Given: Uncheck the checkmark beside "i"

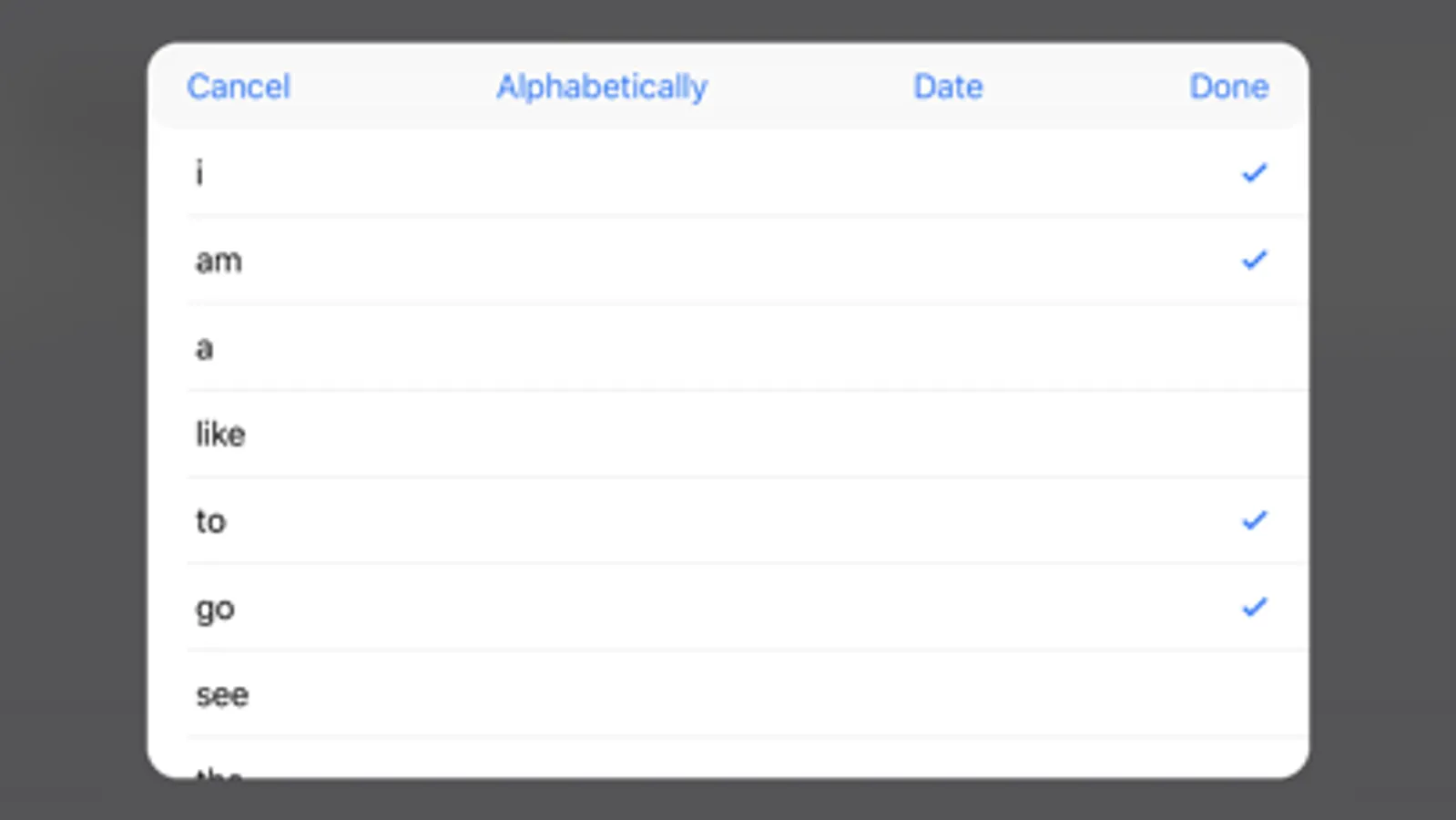Looking at the screenshot, I should [1254, 172].
